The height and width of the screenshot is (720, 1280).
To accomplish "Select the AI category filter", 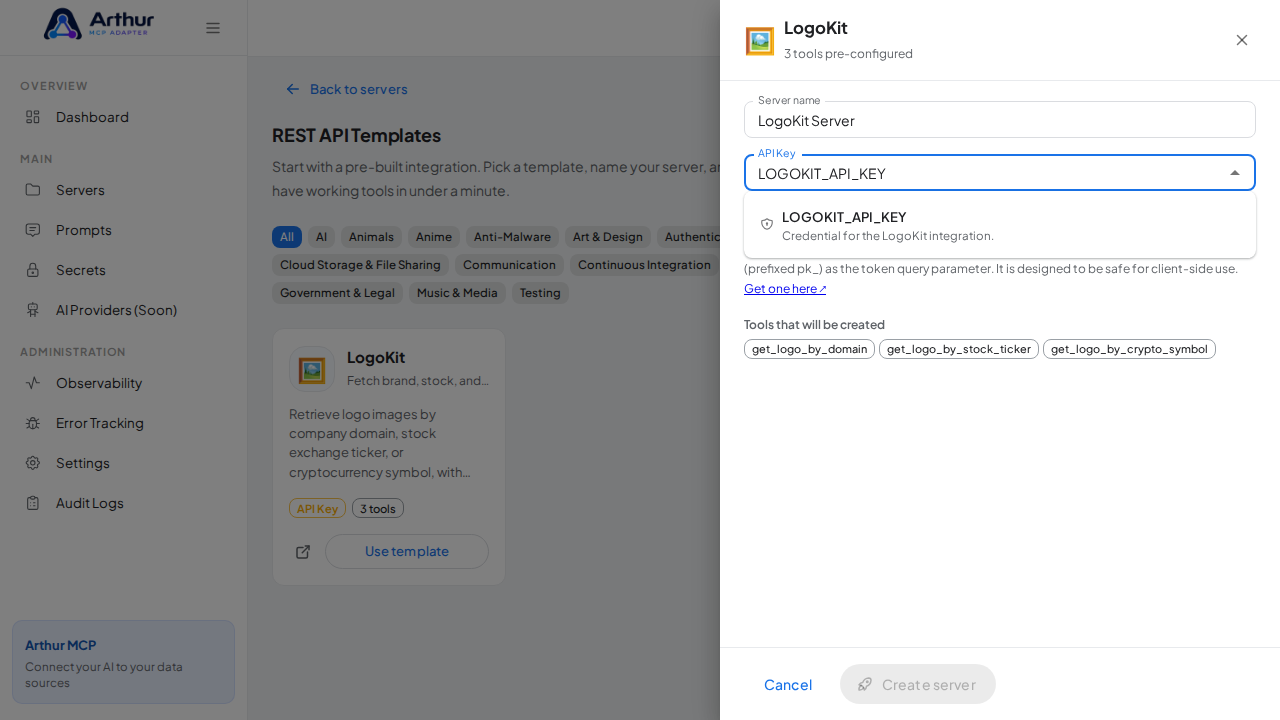I will tap(321, 237).
